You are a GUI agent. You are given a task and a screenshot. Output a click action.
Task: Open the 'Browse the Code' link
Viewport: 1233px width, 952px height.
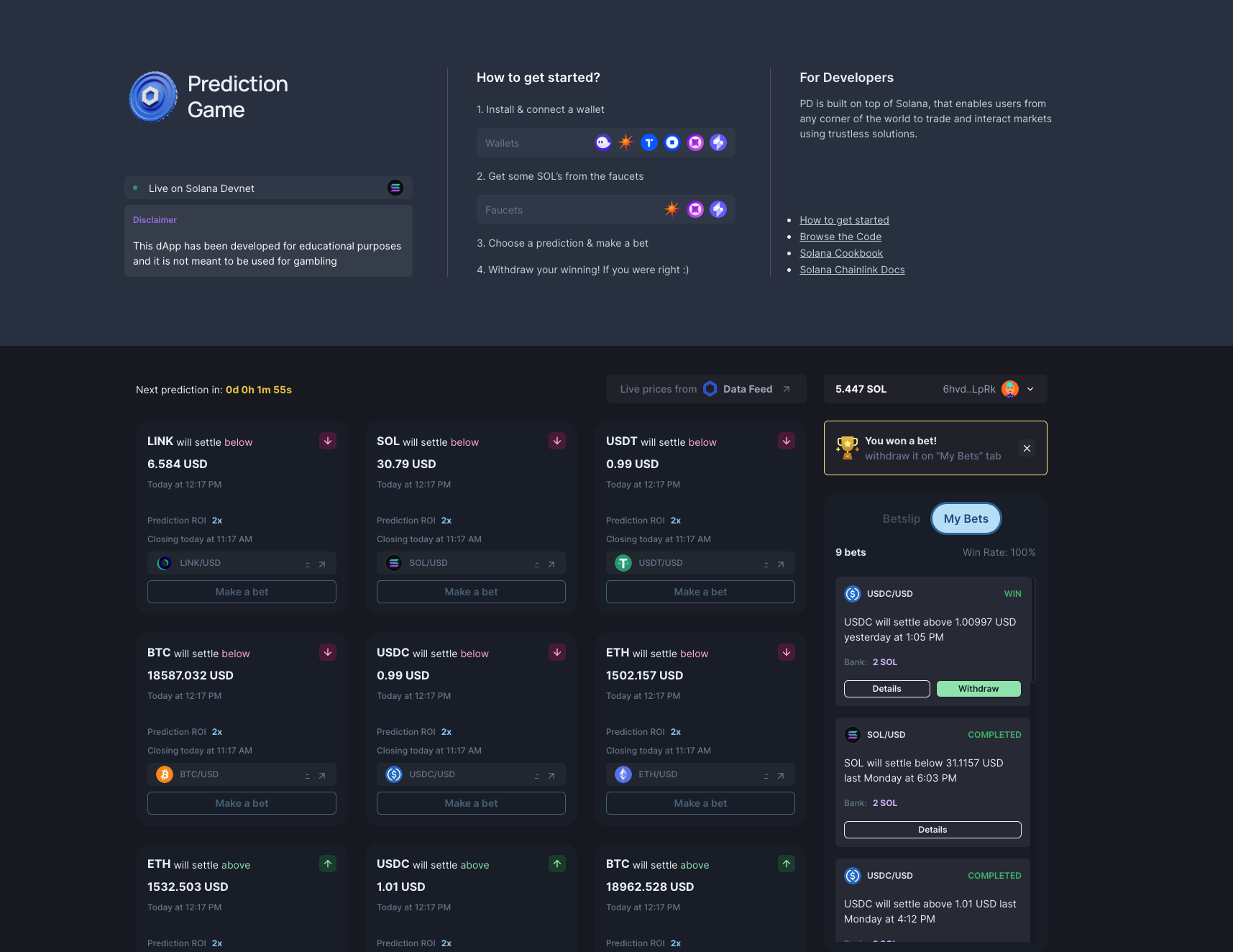(x=840, y=237)
